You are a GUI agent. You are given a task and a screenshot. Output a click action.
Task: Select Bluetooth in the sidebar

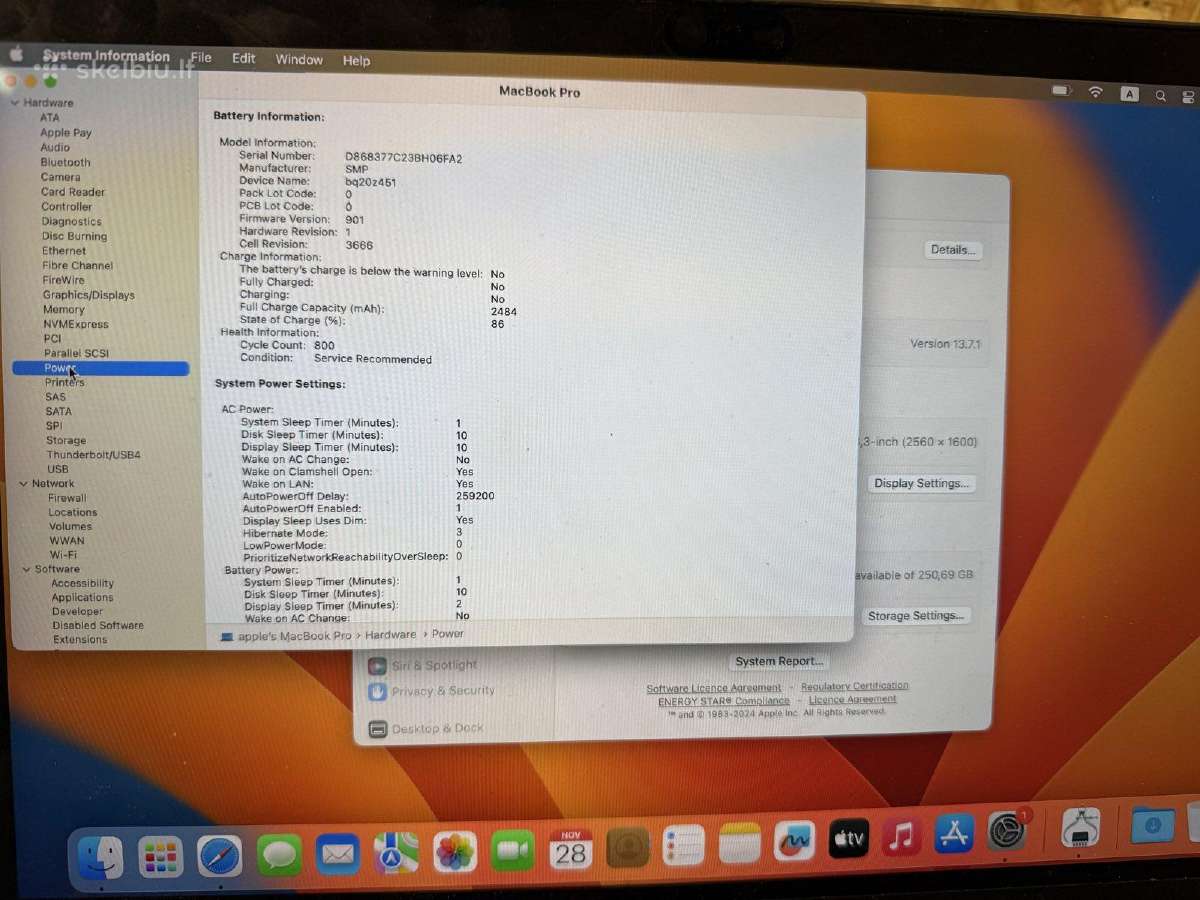coord(65,162)
